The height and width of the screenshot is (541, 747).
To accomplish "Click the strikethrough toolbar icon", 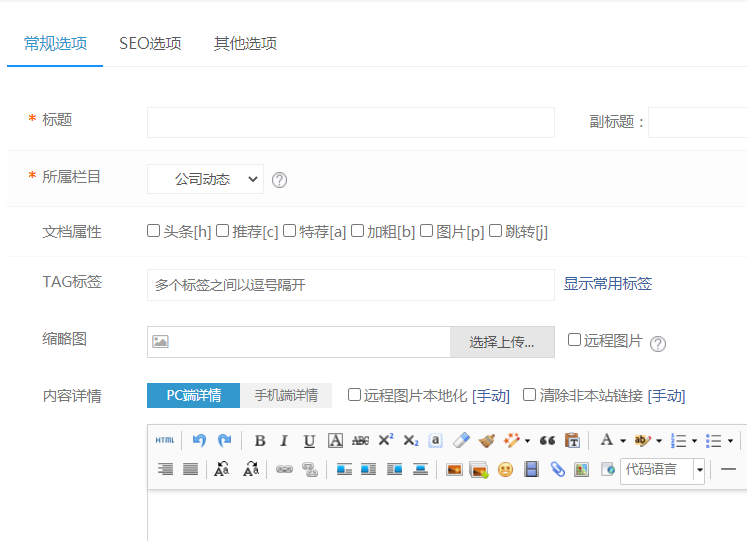I will click(x=361, y=440).
